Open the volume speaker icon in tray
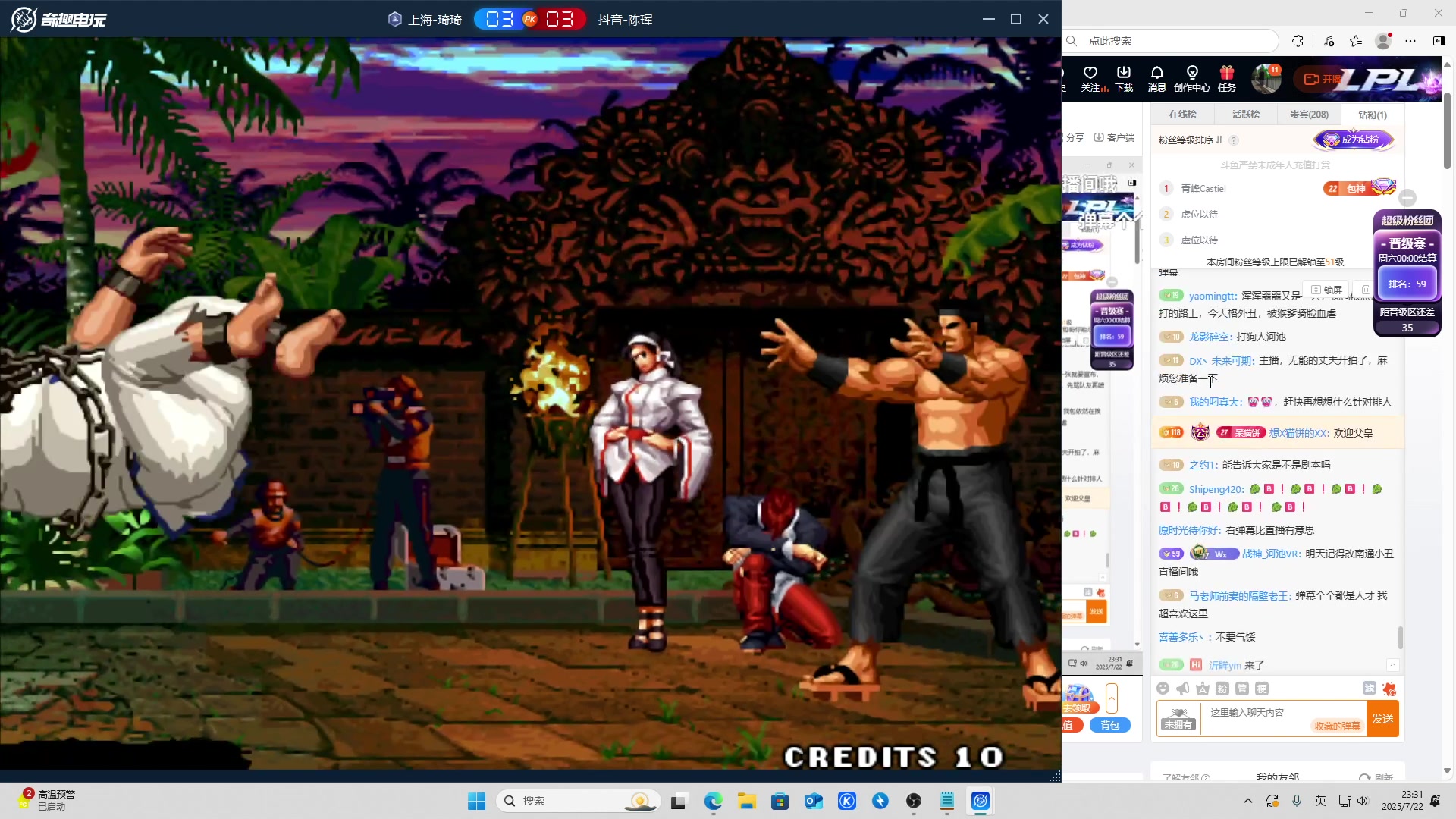This screenshot has height=819, width=1456. point(1363,801)
